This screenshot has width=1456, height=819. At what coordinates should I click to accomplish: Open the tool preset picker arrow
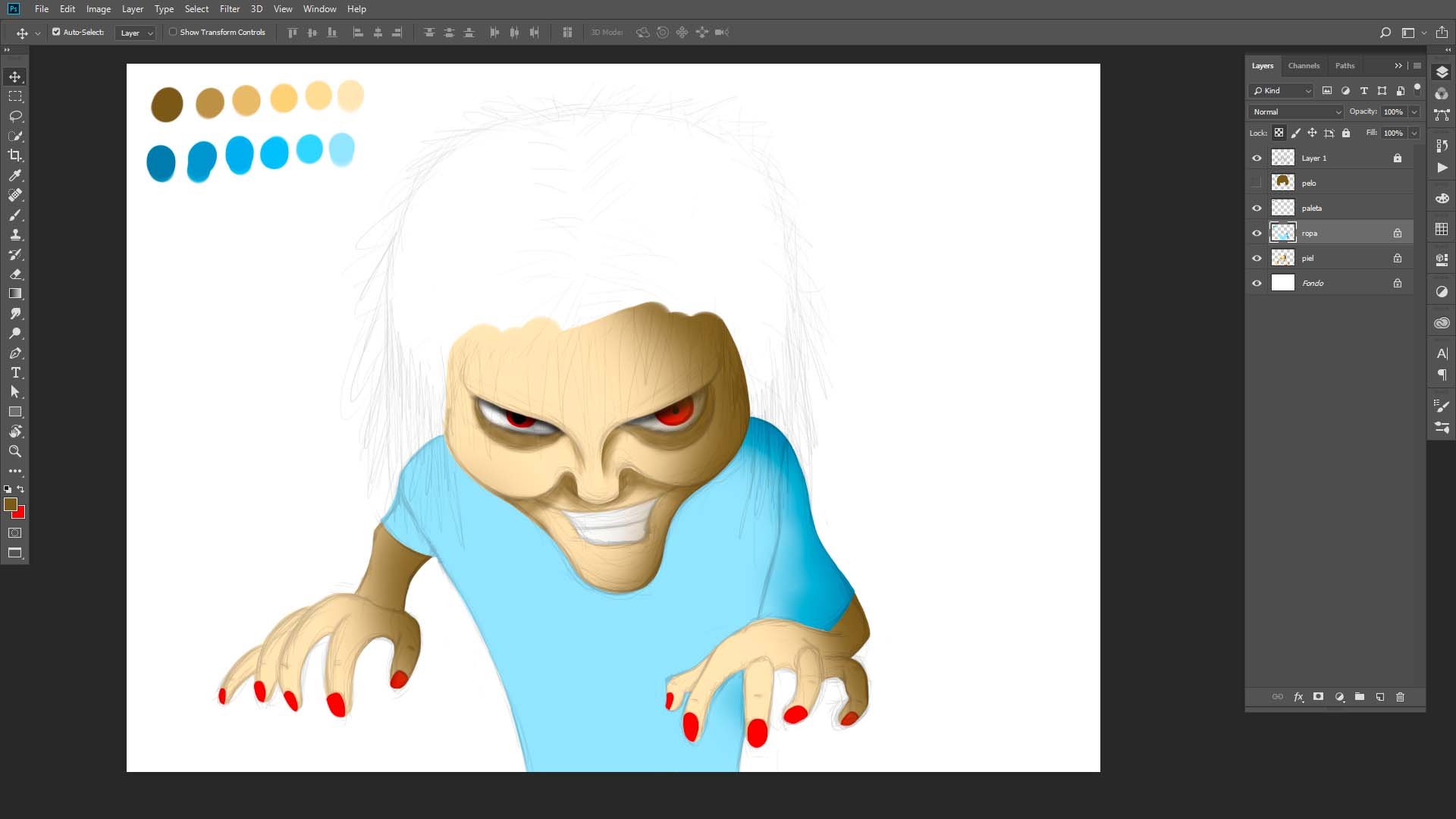click(x=37, y=33)
